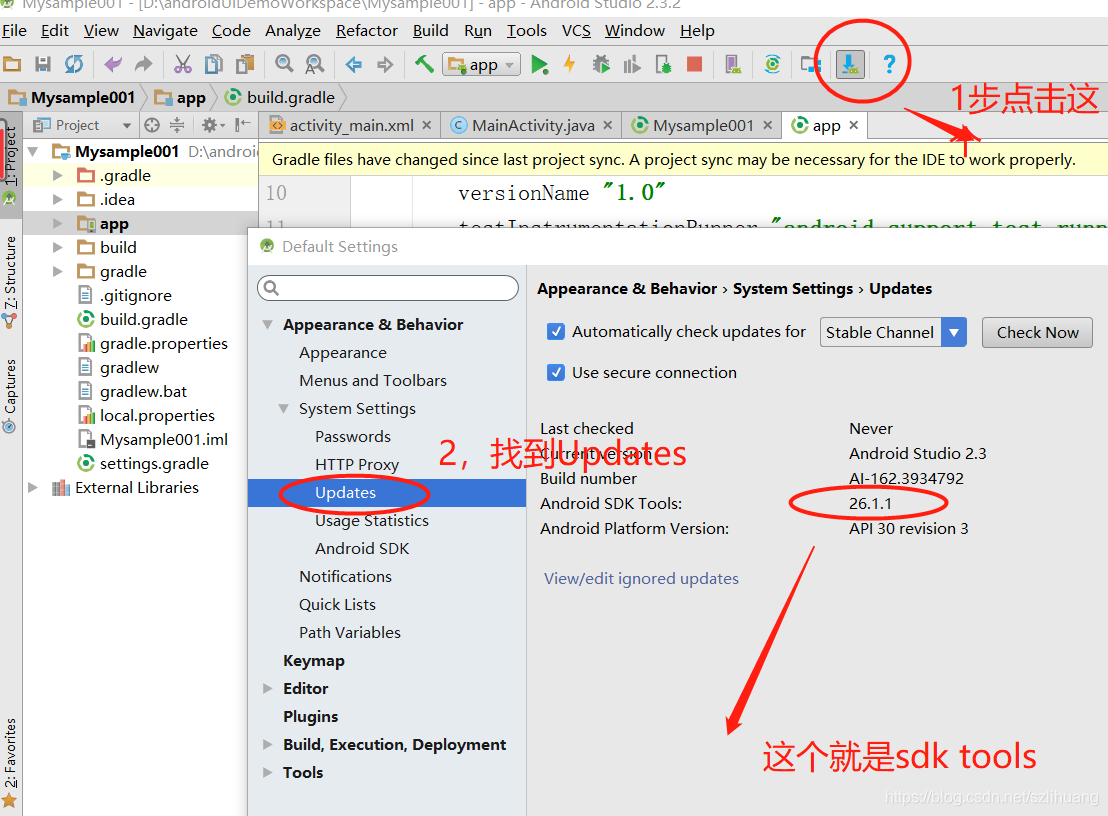Open the app run configuration dropdown

(x=482, y=65)
